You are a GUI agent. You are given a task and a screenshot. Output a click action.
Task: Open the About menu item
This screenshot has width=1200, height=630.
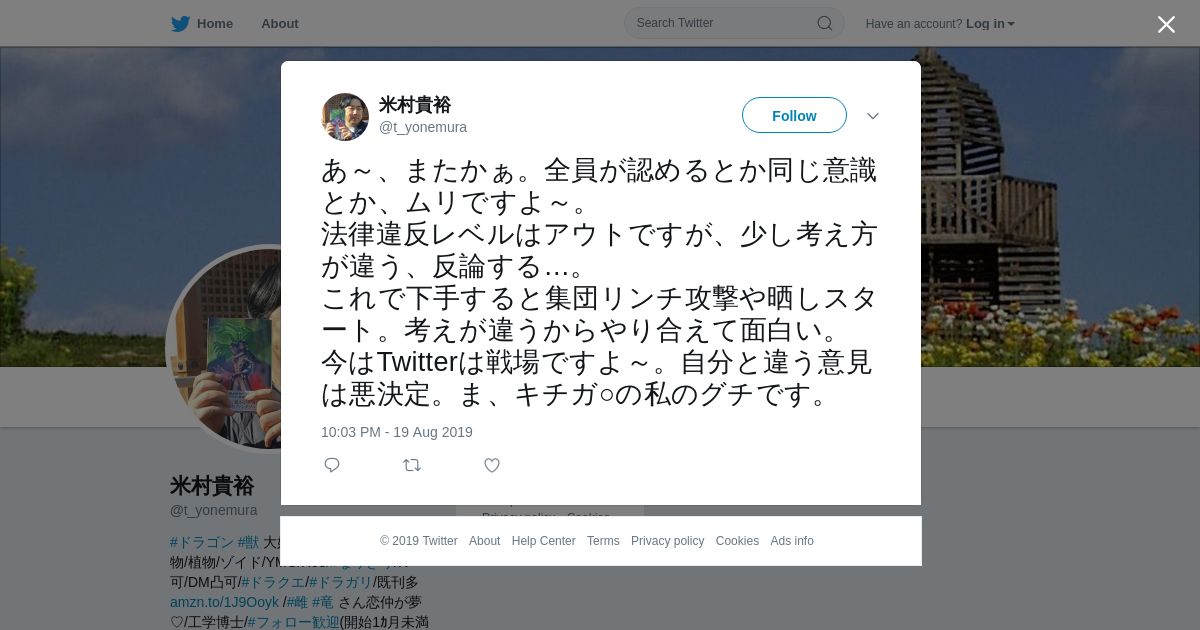[x=280, y=24]
